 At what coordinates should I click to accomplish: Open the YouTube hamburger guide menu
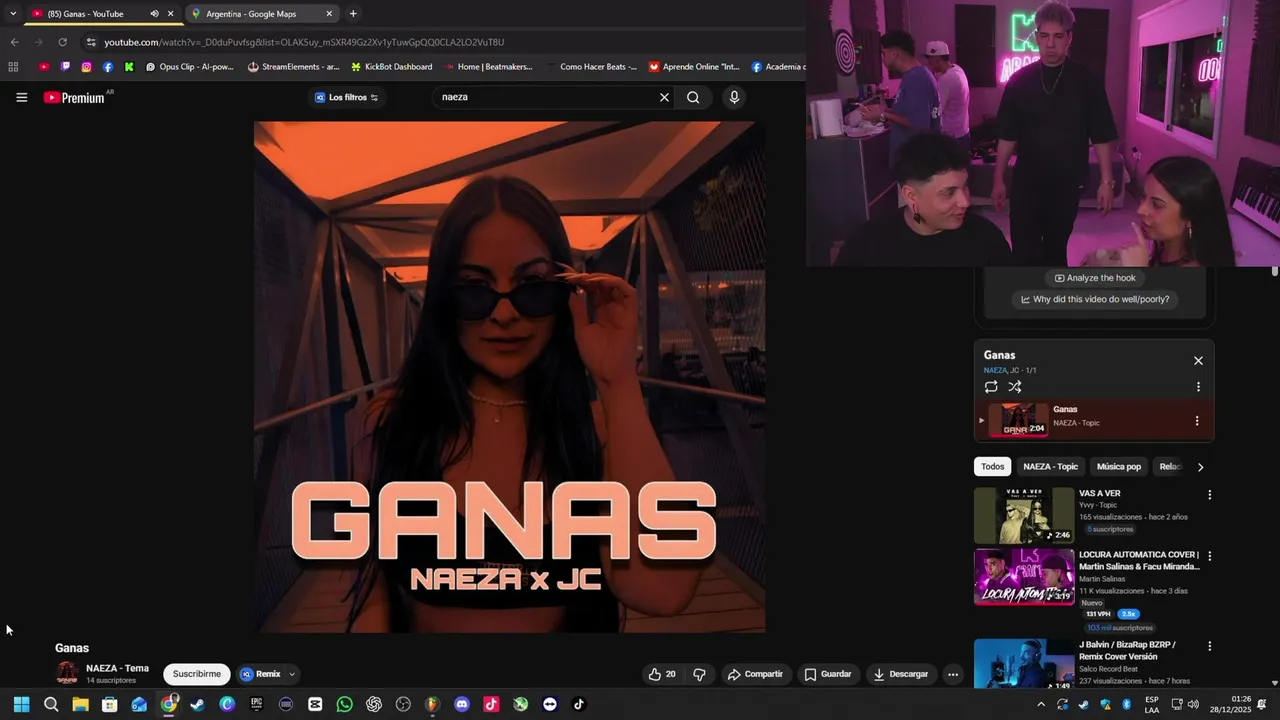(x=21, y=97)
